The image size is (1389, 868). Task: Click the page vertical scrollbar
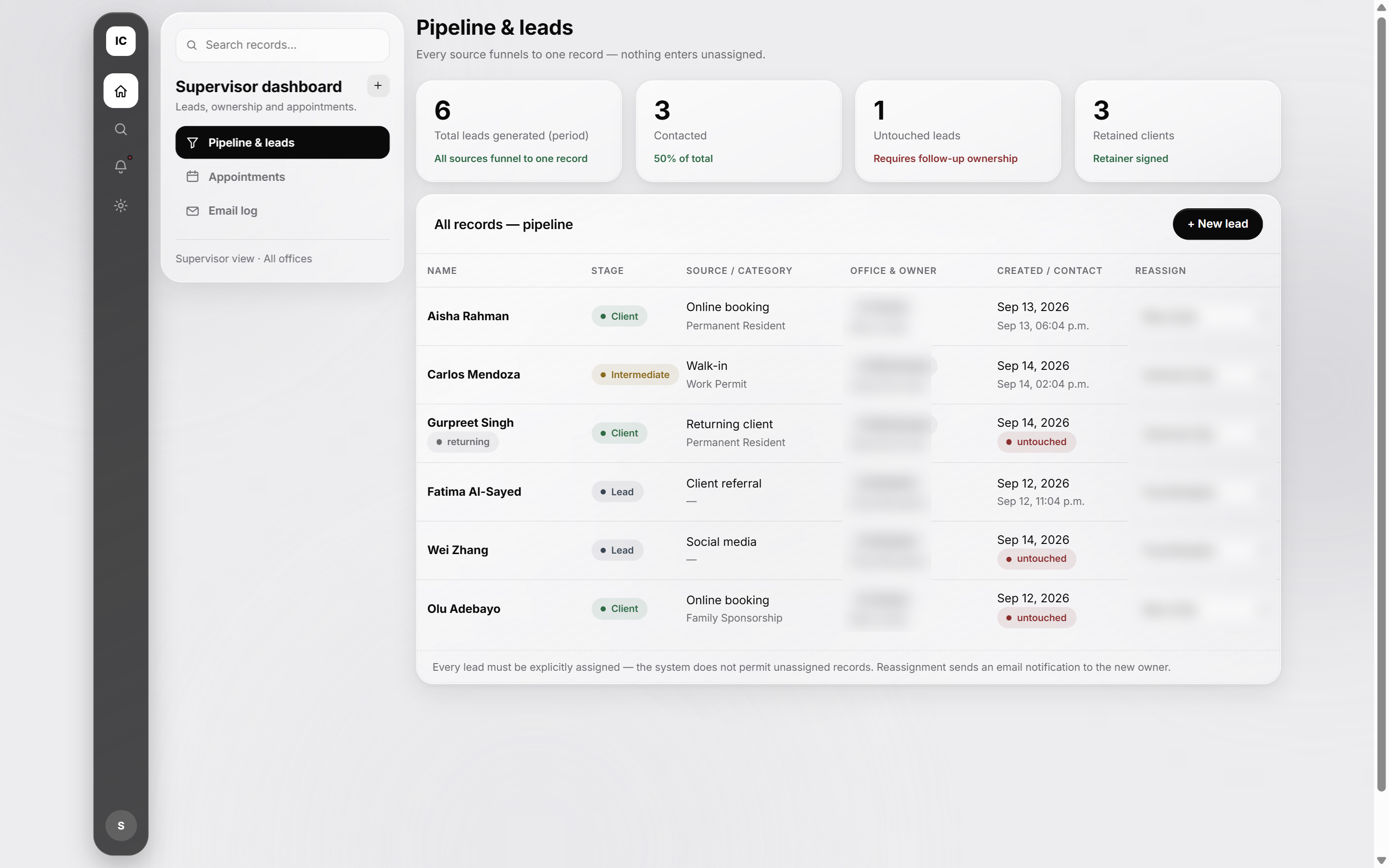pos(1381,404)
